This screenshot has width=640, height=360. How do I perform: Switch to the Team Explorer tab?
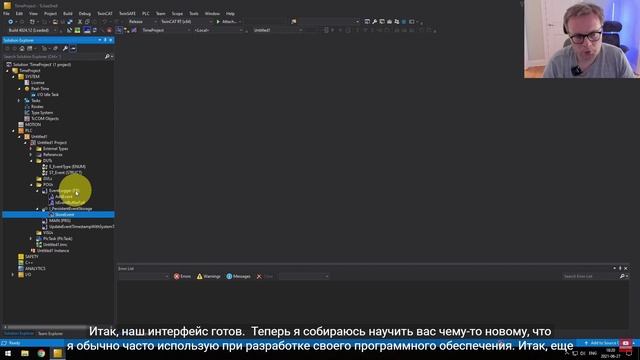(x=50, y=333)
